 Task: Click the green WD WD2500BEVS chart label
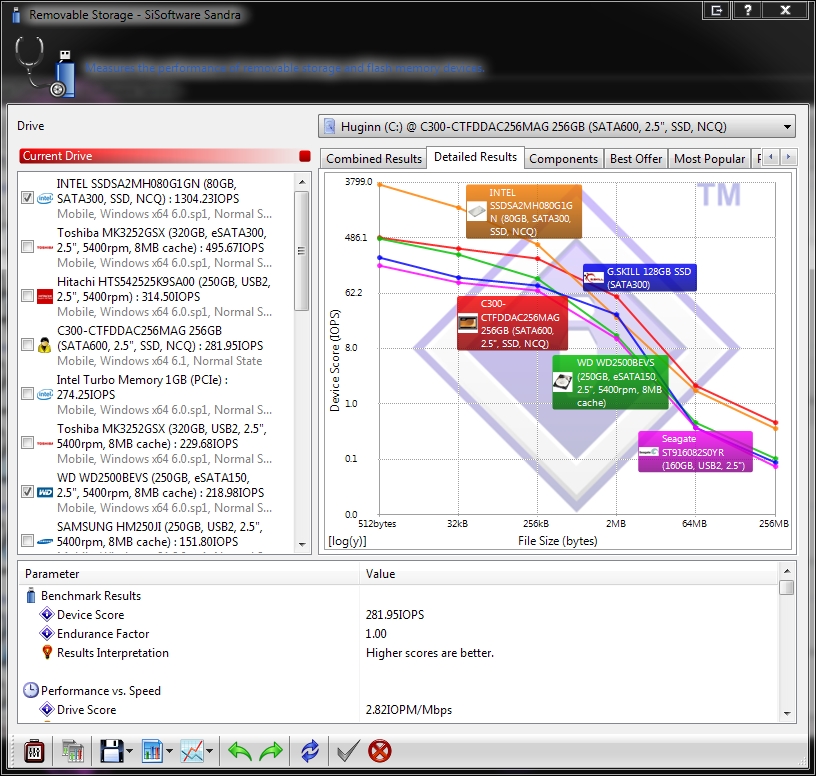610,383
